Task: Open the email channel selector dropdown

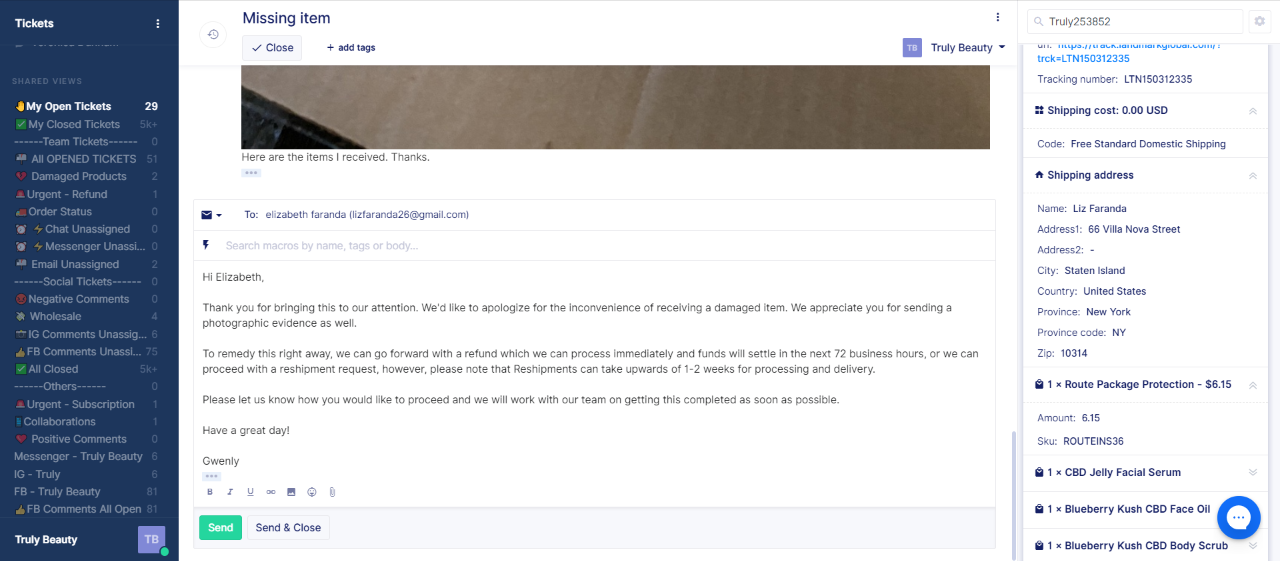Action: (x=211, y=215)
